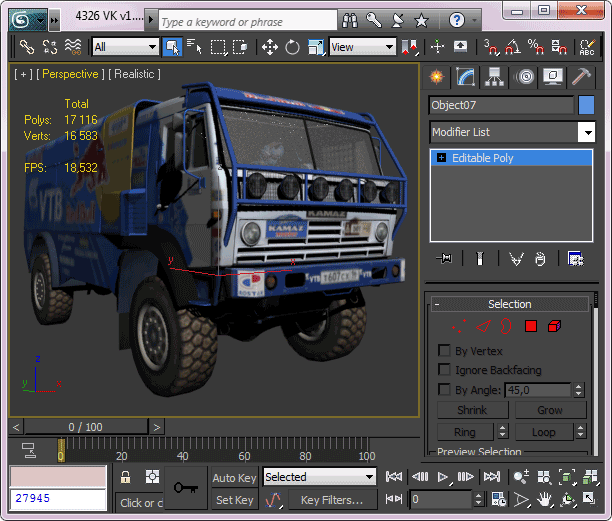This screenshot has height=521, width=612.
Task: Click Play Animation button
Action: coord(442,477)
